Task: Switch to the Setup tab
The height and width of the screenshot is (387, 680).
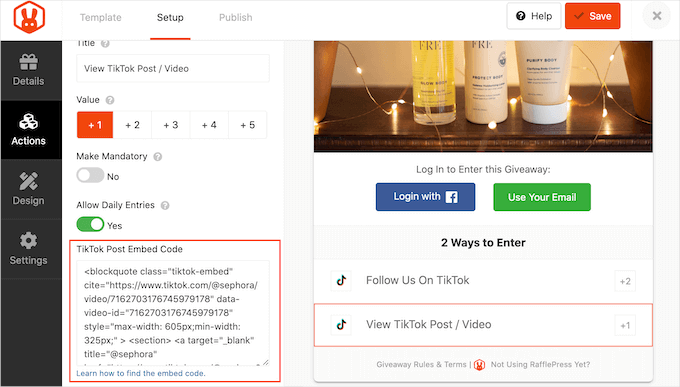Action: pyautogui.click(x=170, y=17)
